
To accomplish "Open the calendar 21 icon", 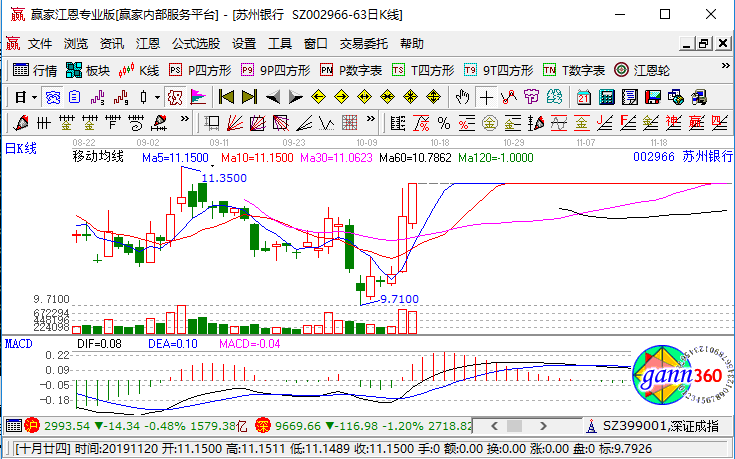I will pyautogui.click(x=584, y=98).
